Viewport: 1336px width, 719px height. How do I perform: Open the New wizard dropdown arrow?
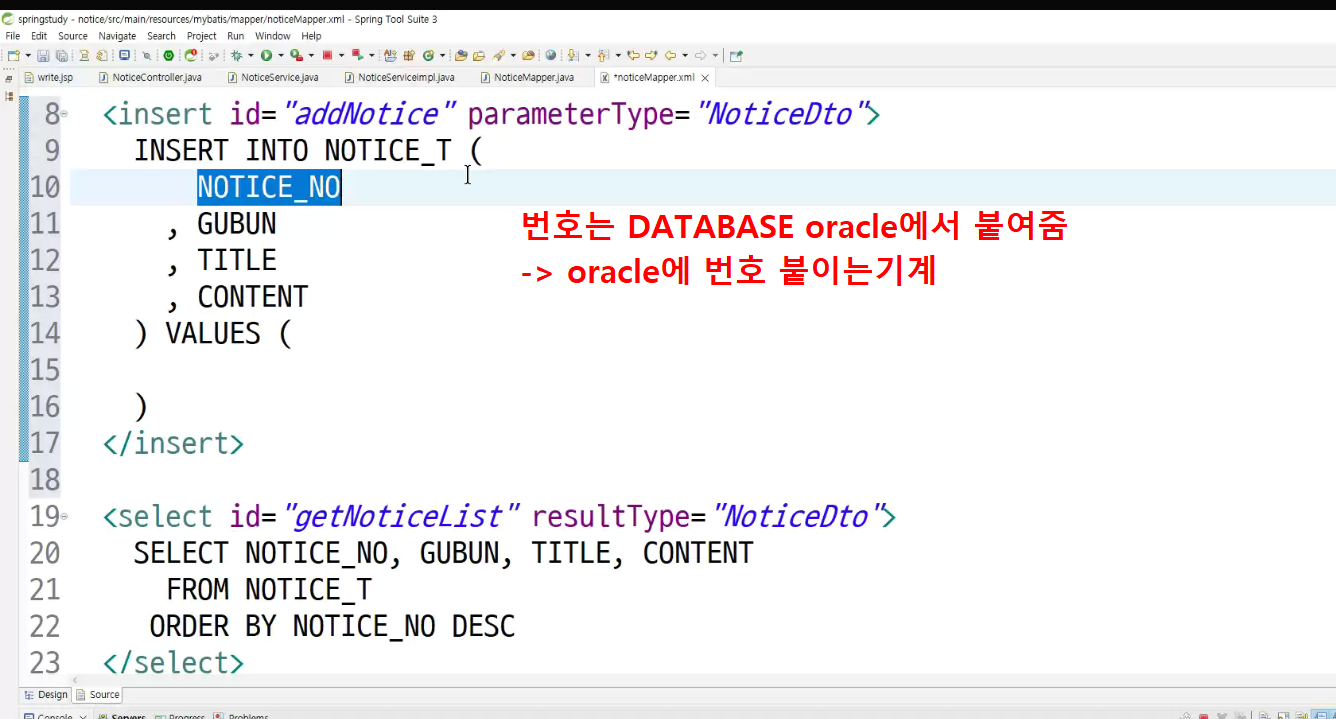[28, 55]
